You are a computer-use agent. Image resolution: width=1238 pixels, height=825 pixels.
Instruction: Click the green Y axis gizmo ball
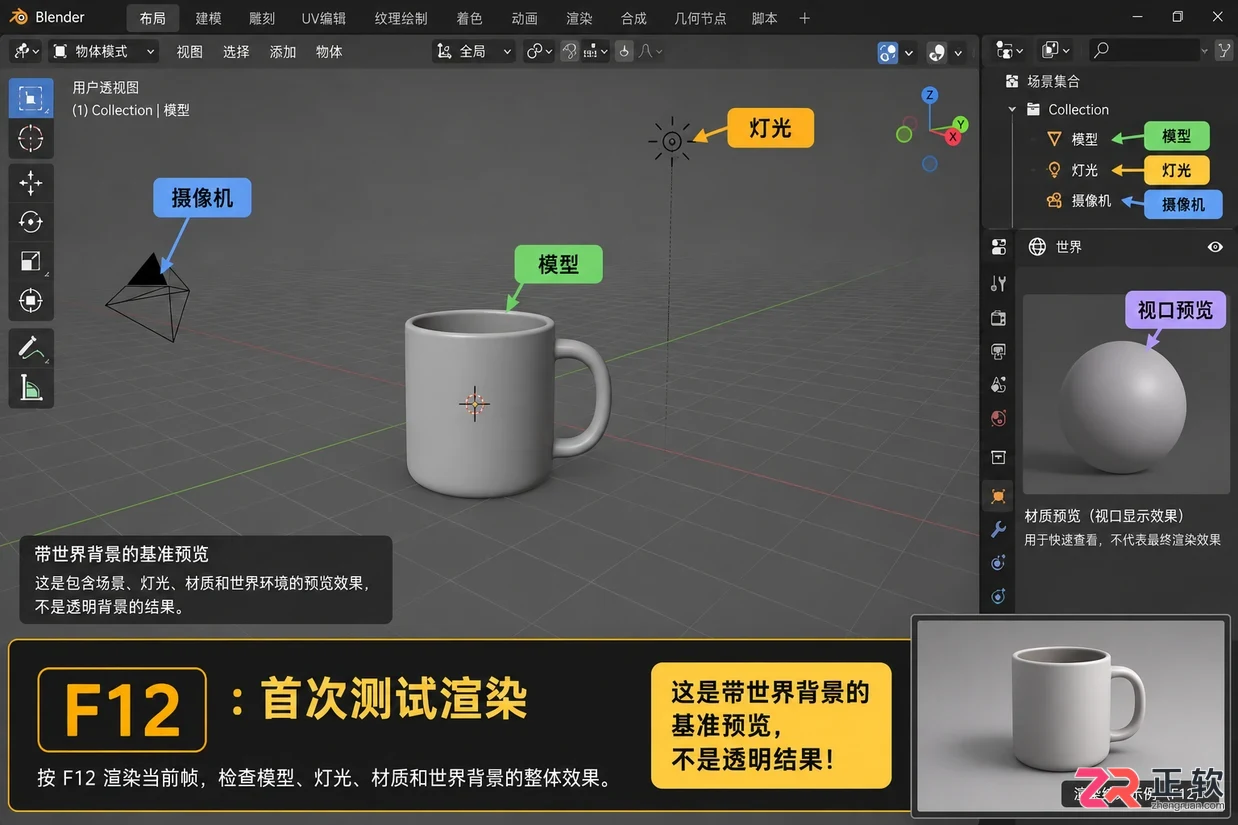960,125
